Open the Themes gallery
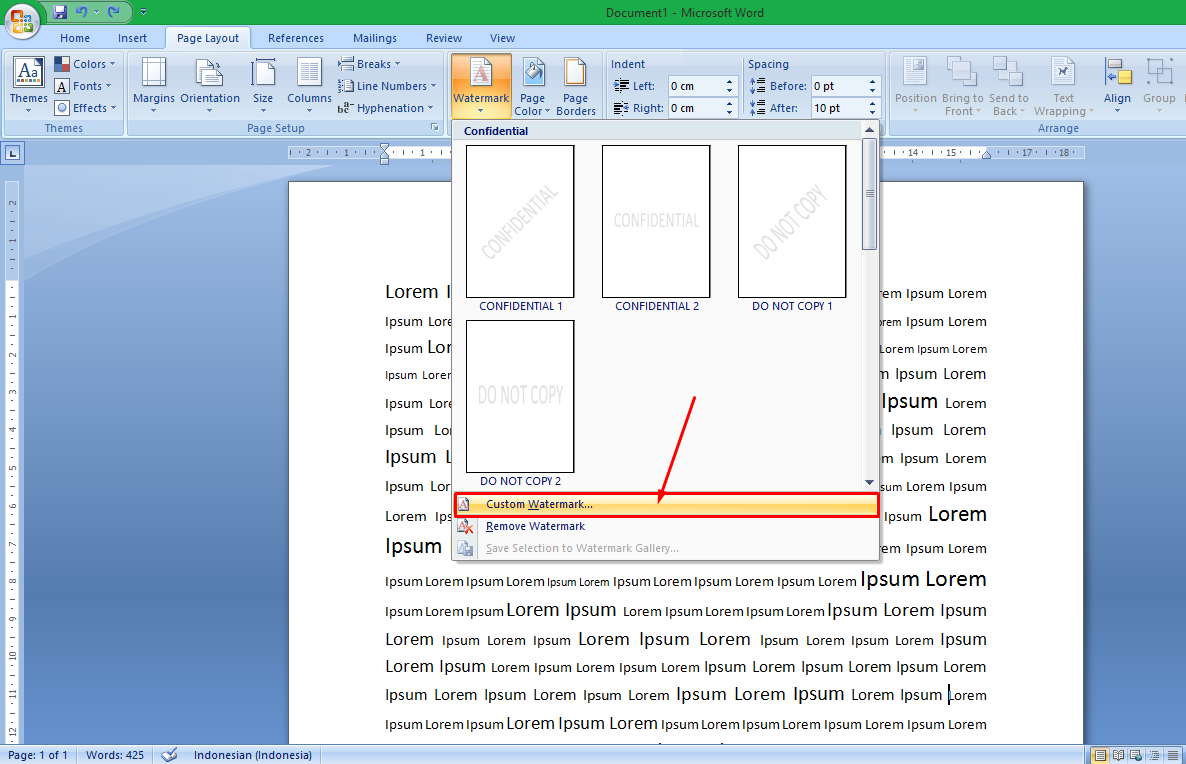Screen dimensions: 1186x764 [29, 85]
